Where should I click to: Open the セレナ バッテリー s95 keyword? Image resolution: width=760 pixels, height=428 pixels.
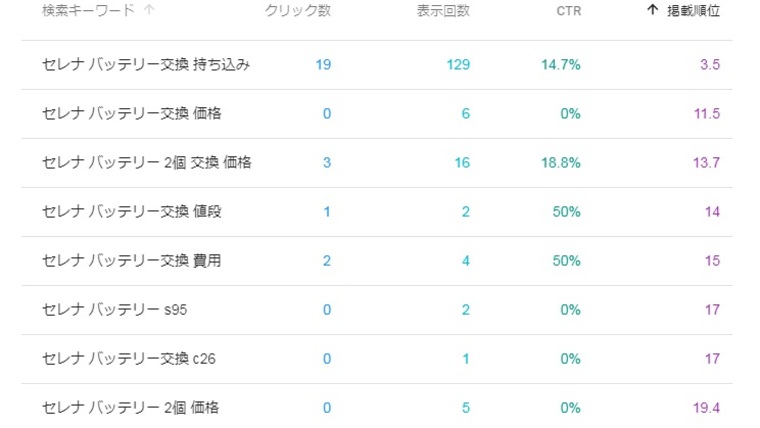click(115, 310)
